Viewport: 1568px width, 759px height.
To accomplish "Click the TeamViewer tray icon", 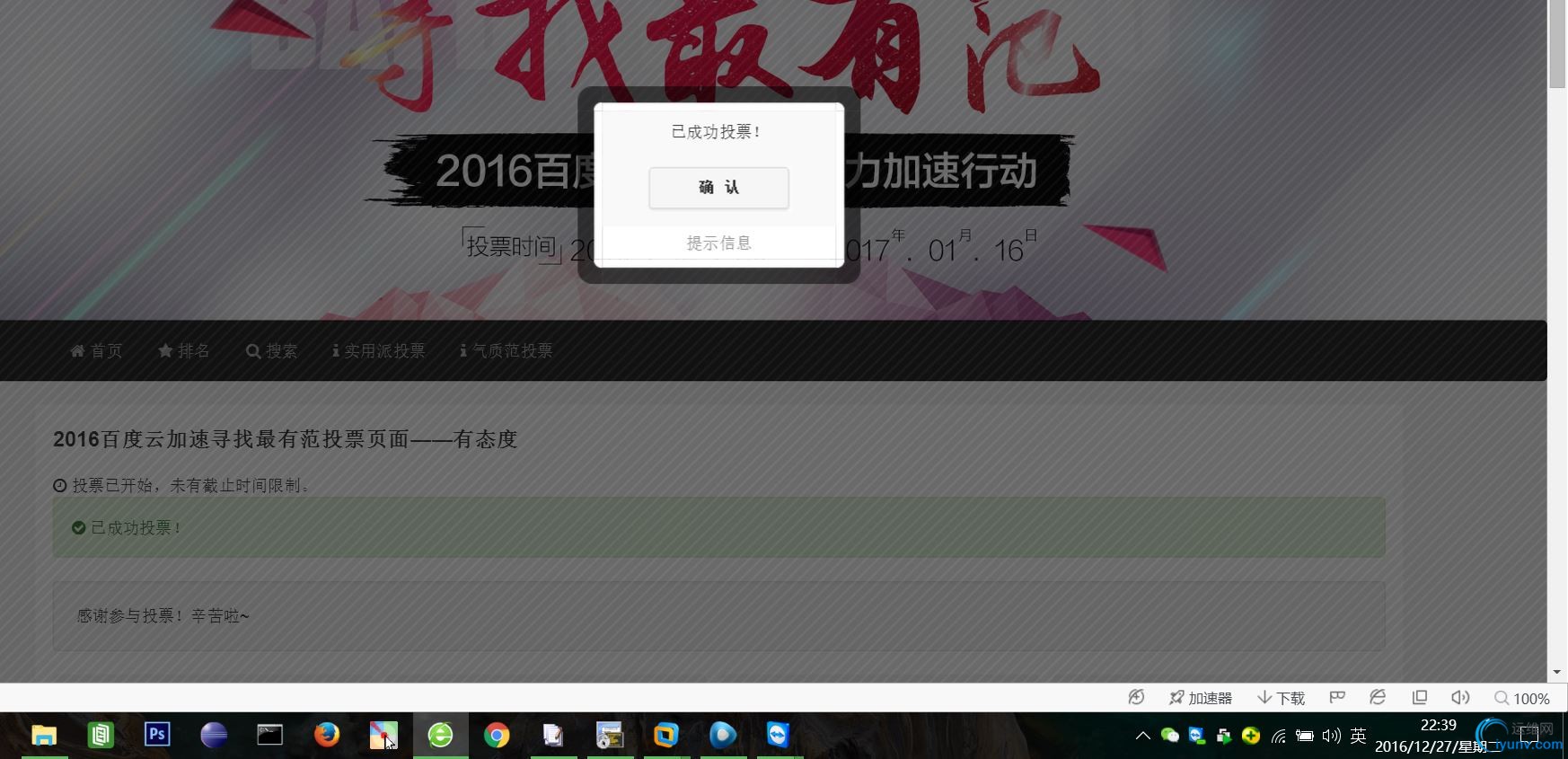I will click(1196, 736).
